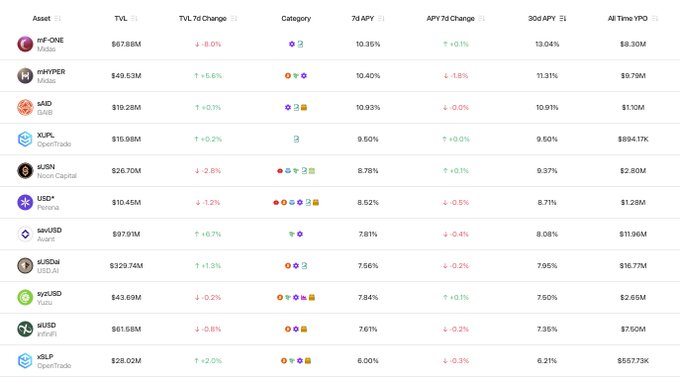Click XUPL category icon

point(296,139)
